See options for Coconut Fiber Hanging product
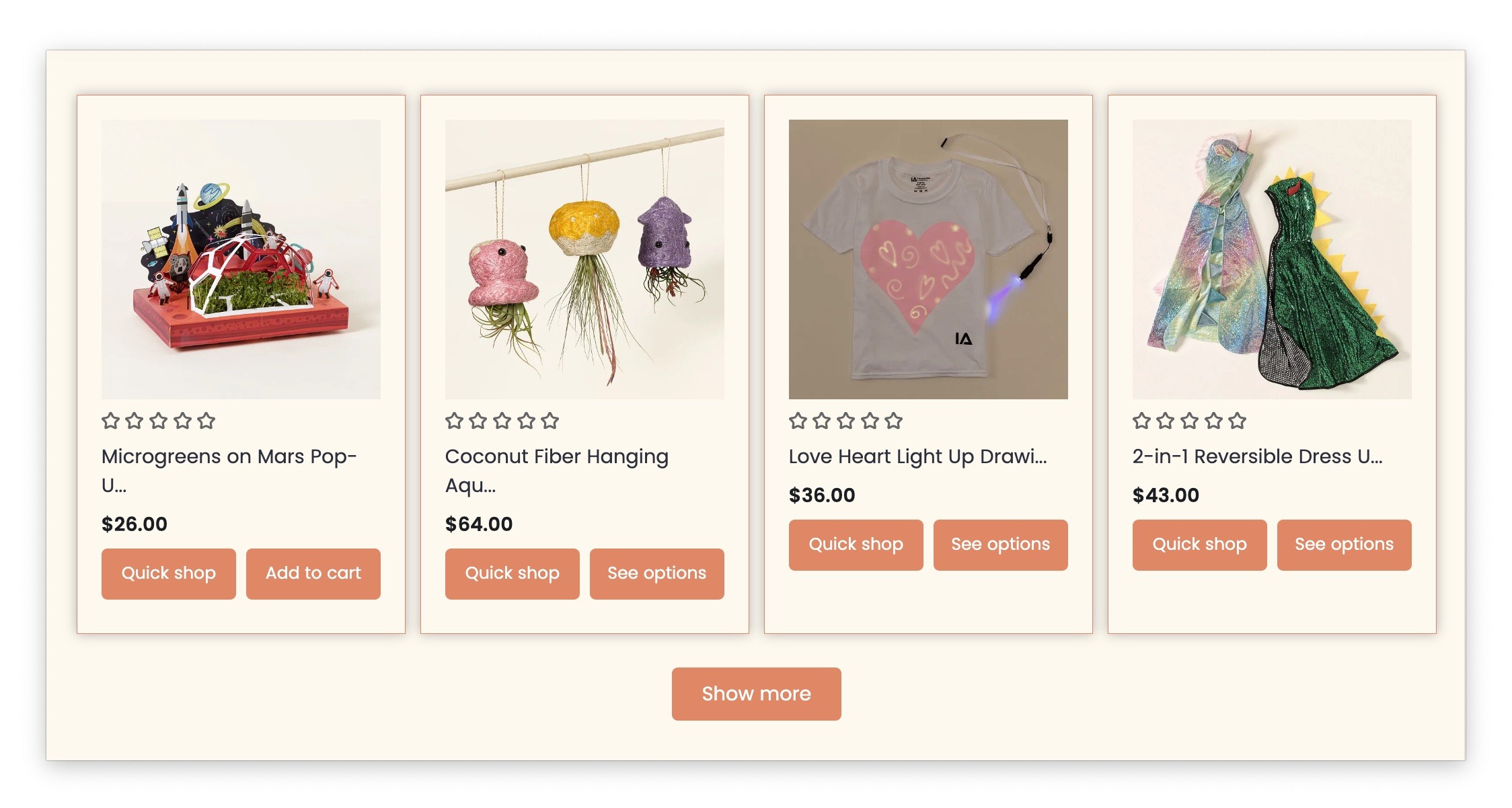This screenshot has width=1512, height=808. pos(656,573)
